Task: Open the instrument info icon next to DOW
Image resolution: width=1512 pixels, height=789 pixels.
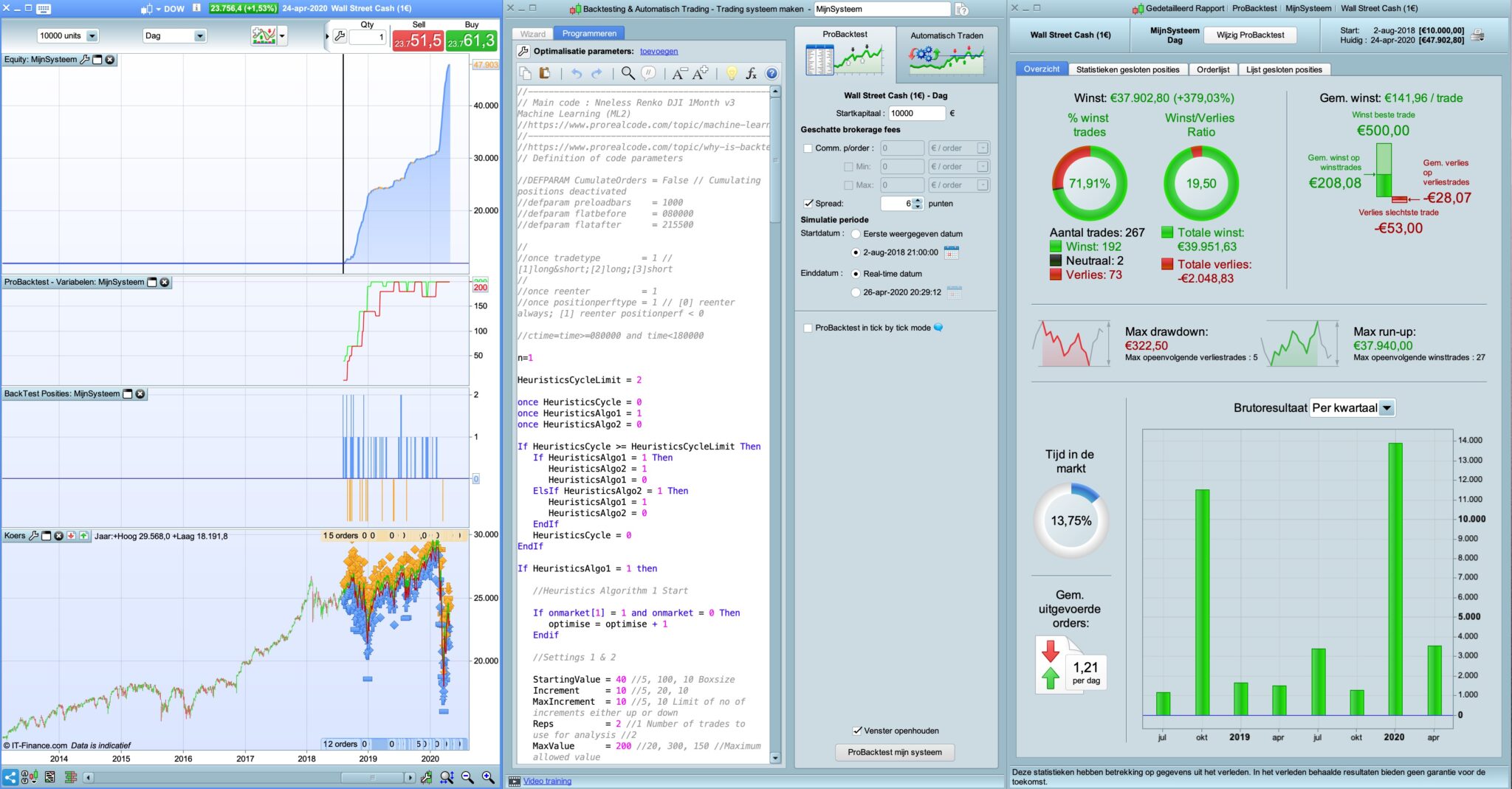Action: [x=196, y=8]
